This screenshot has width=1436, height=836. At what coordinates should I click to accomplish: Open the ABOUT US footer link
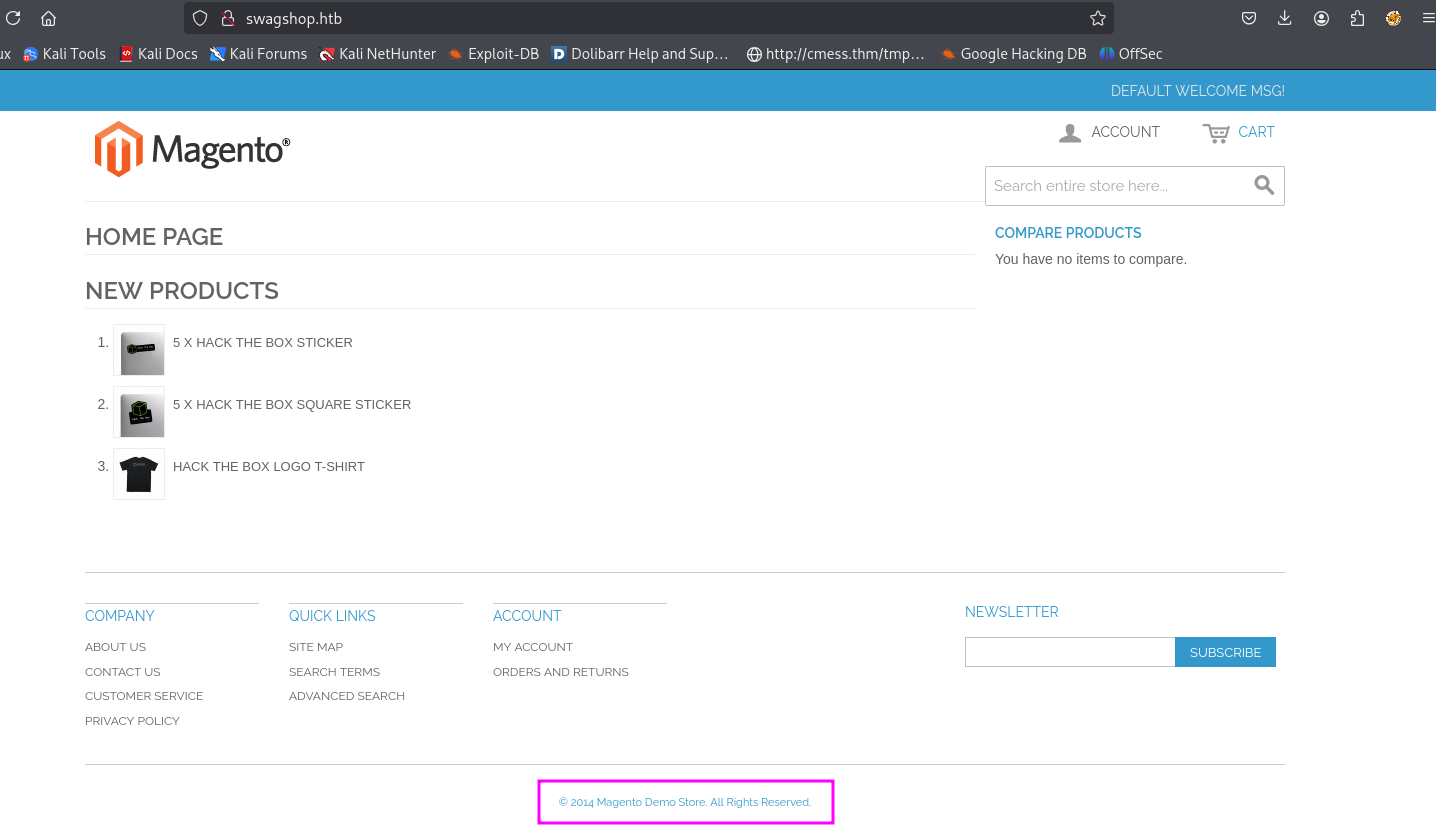click(x=115, y=647)
